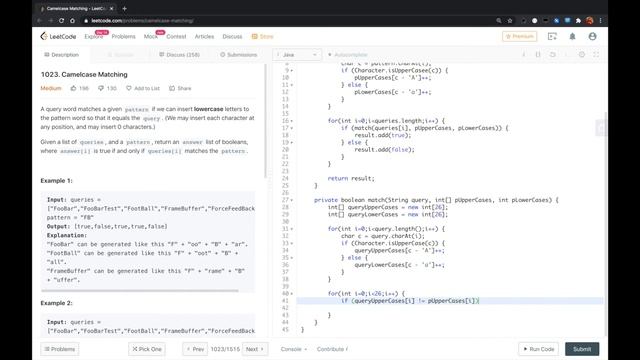This screenshot has height=360, width=640.
Task: Go to the Prev problem
Action: [195, 349]
